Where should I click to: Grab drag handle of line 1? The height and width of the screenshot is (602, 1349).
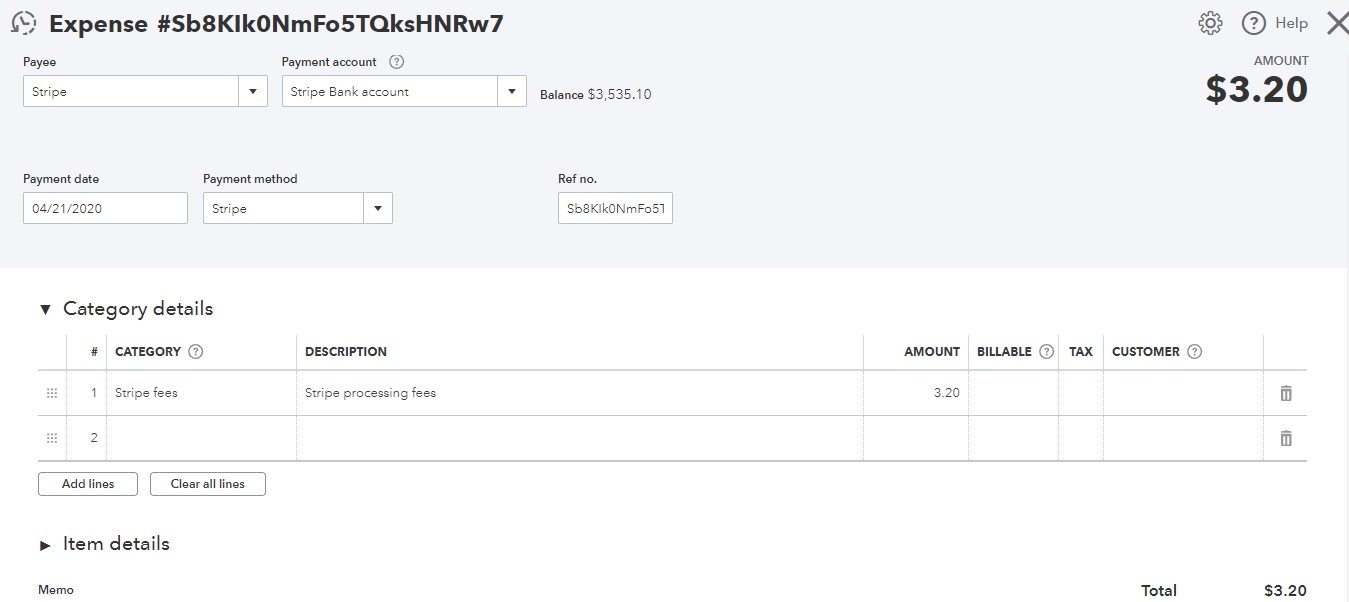click(x=52, y=393)
